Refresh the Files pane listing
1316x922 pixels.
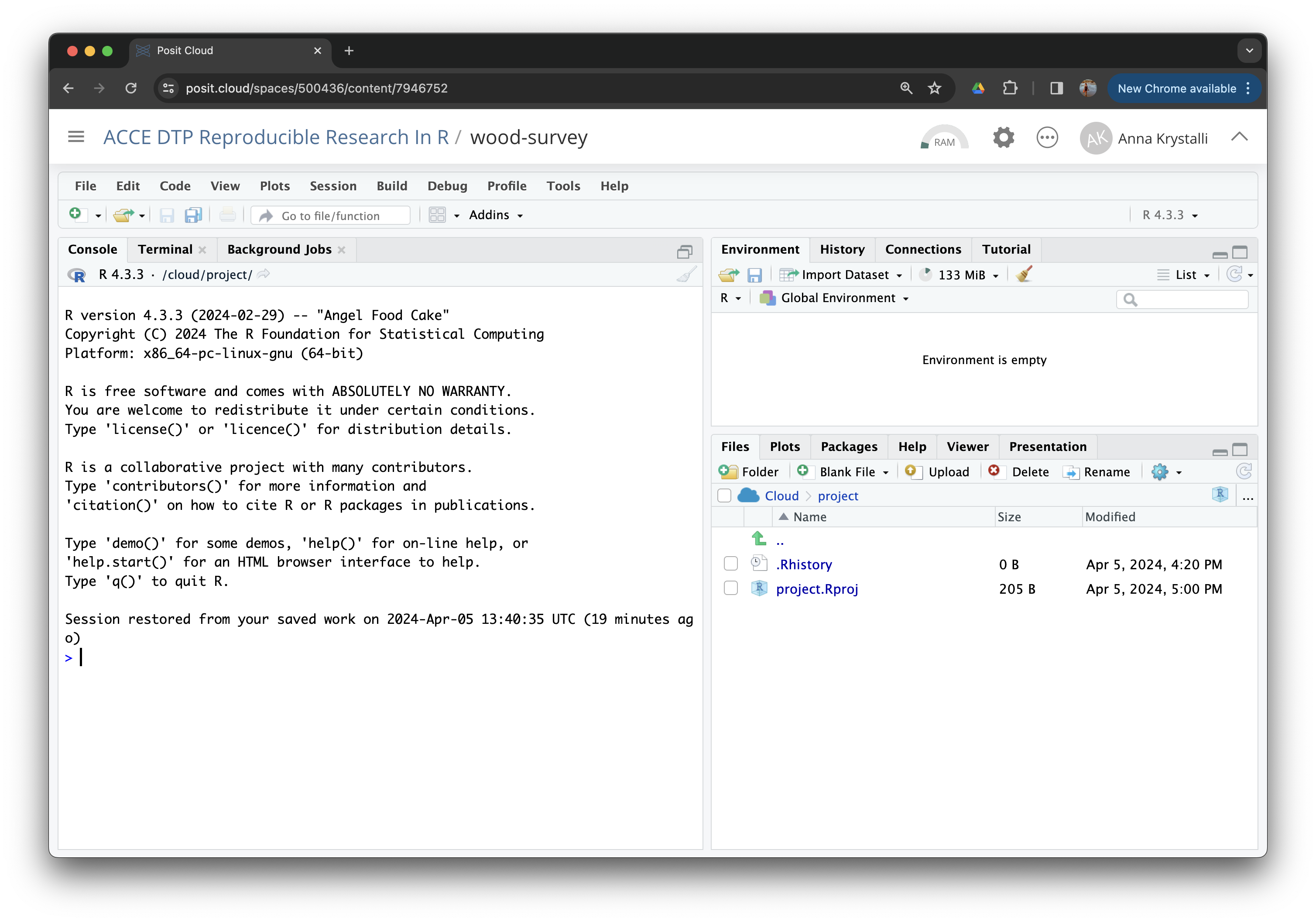(1243, 471)
